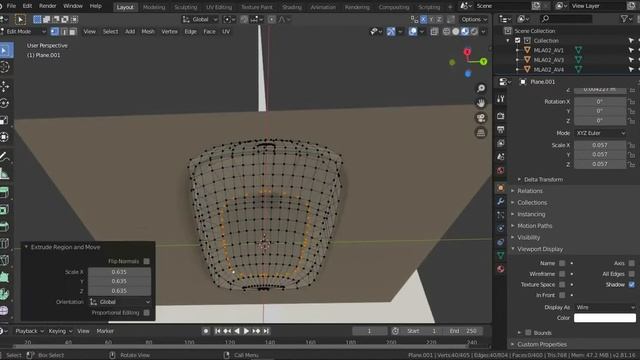Toggle Collection exclude checkbox in outliner
The height and width of the screenshot is (360, 640).
coord(518,40)
